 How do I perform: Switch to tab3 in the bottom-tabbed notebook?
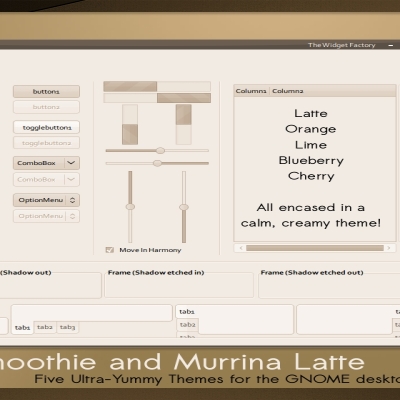coord(67,327)
